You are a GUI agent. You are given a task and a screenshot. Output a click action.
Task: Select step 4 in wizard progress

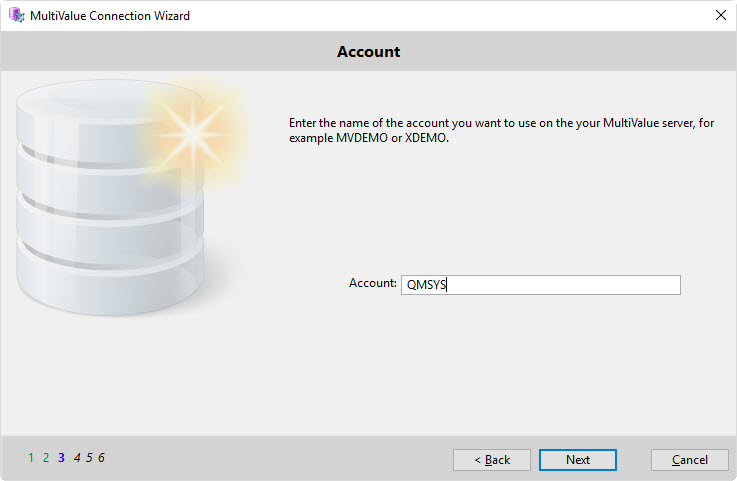pos(77,457)
